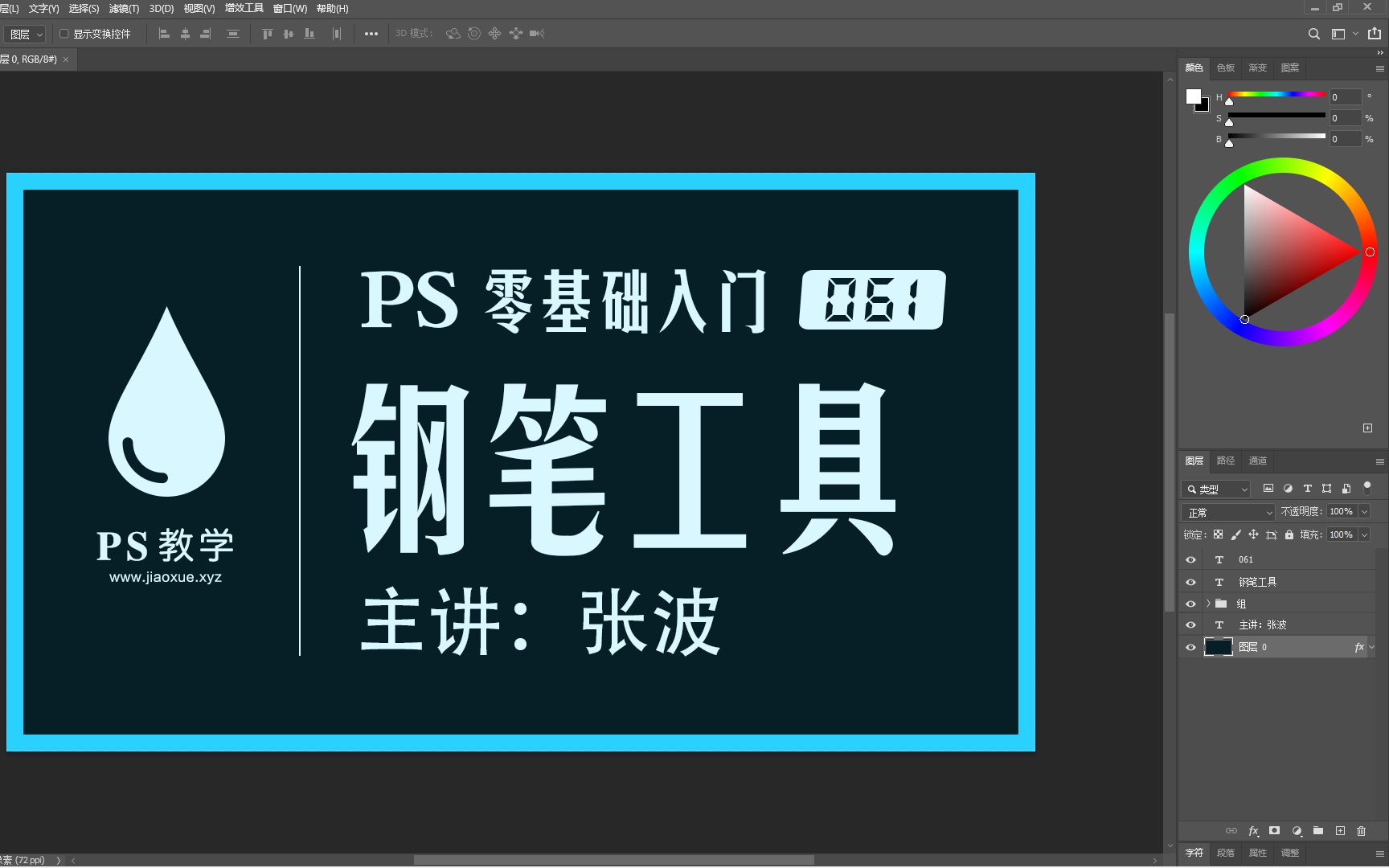Viewport: 1389px width, 868px height.
Task: Click the align top edges icon
Action: tap(268, 34)
